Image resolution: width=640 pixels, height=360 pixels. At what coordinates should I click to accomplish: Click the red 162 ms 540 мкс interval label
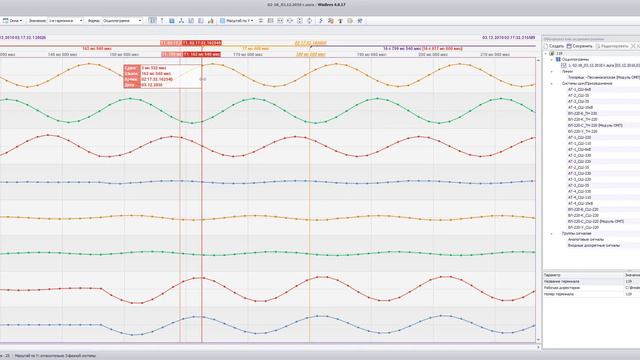(97, 49)
